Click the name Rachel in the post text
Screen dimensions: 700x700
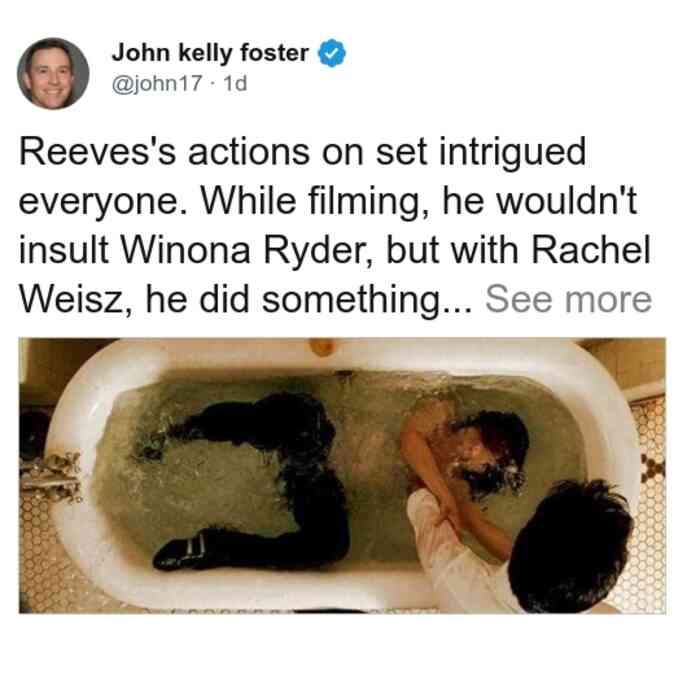[x=591, y=250]
